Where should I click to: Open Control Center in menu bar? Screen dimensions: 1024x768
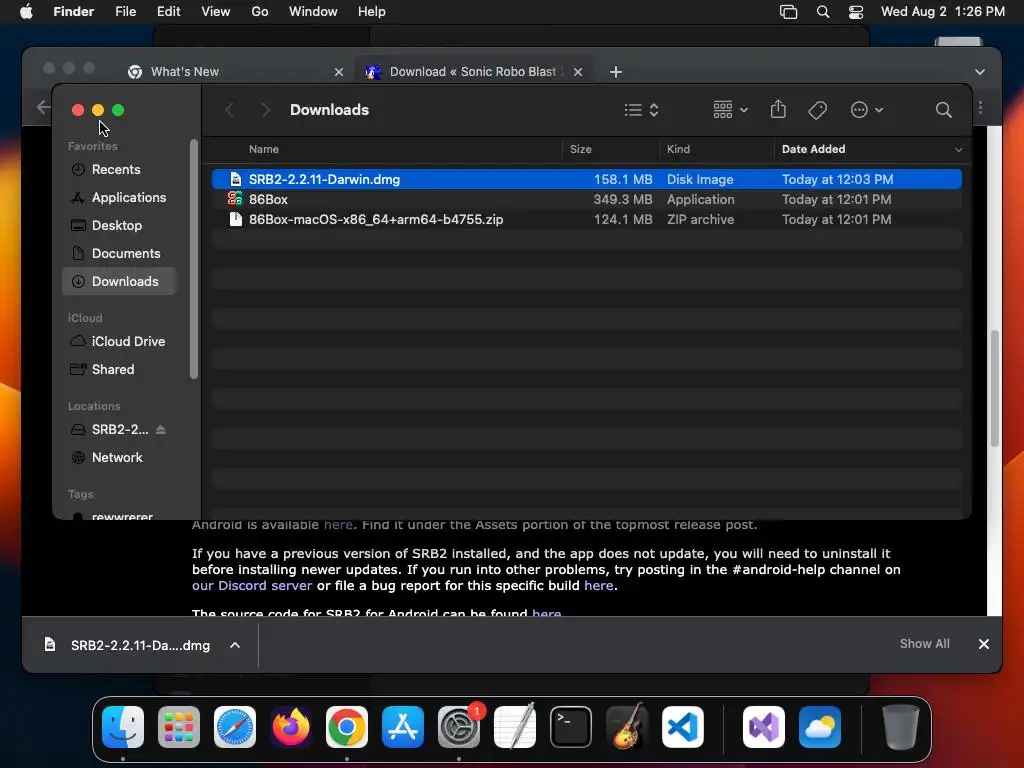tap(856, 12)
